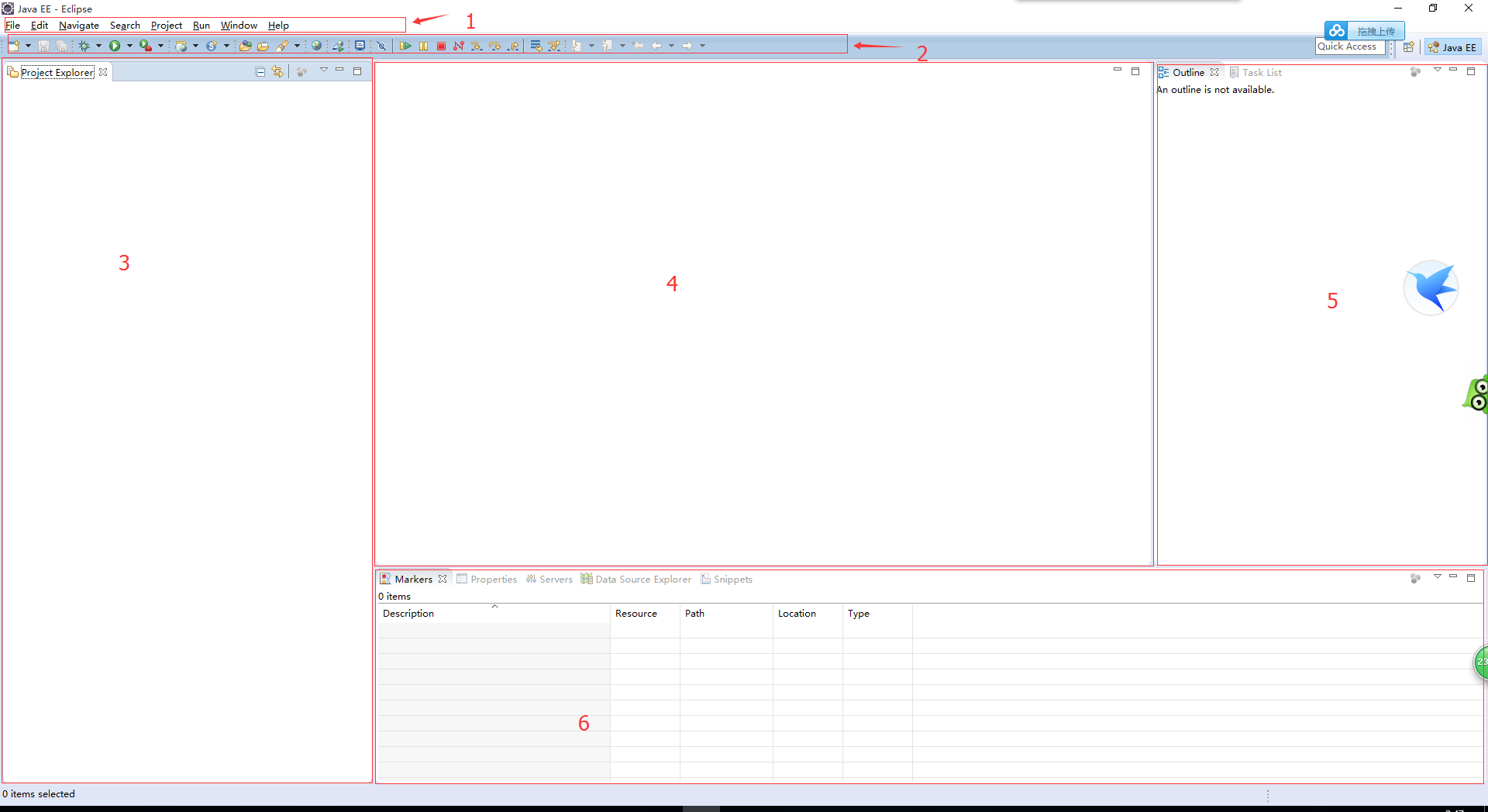Click the Resume debug icon

[x=405, y=46]
